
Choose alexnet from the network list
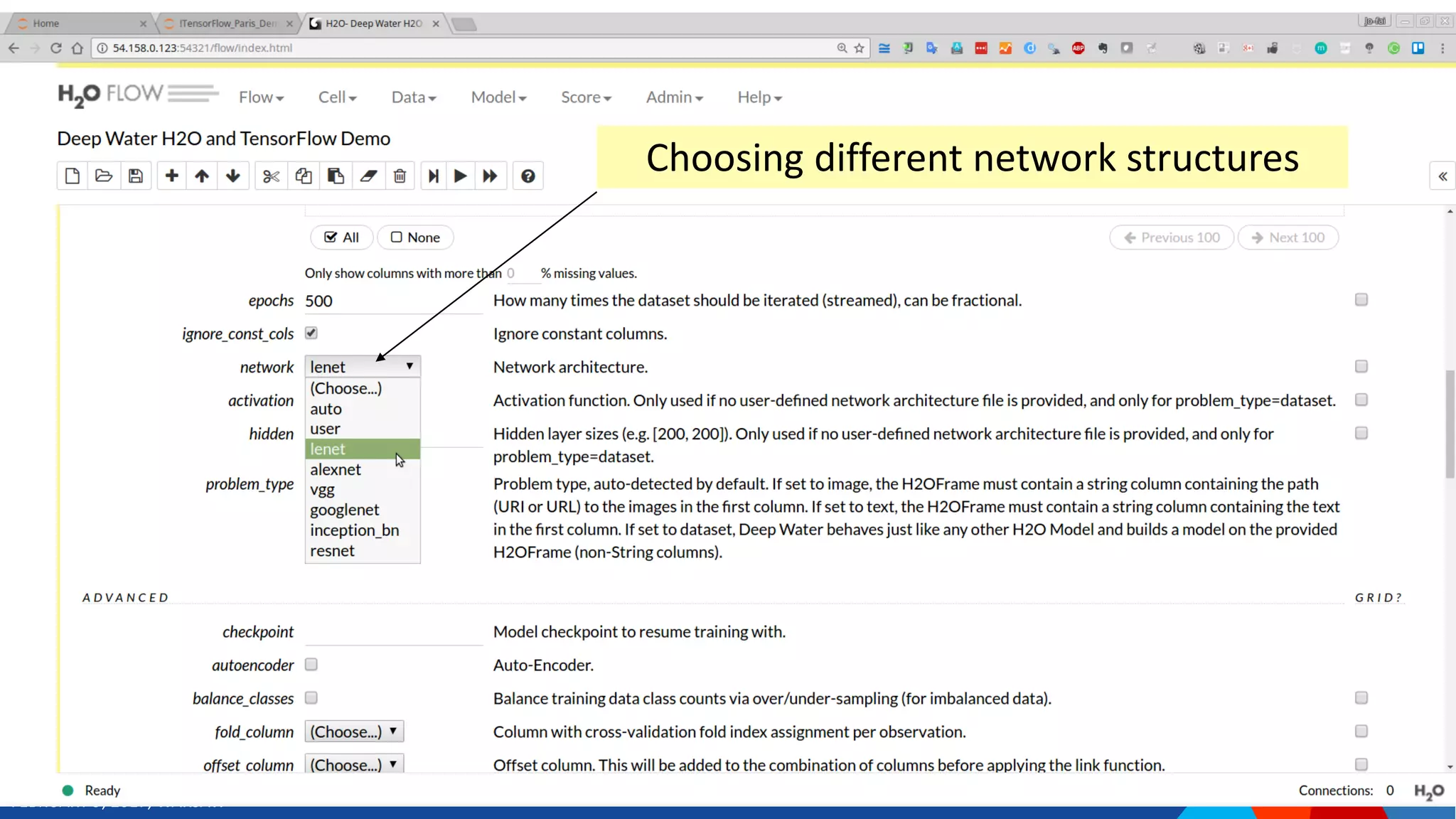pyautogui.click(x=363, y=469)
